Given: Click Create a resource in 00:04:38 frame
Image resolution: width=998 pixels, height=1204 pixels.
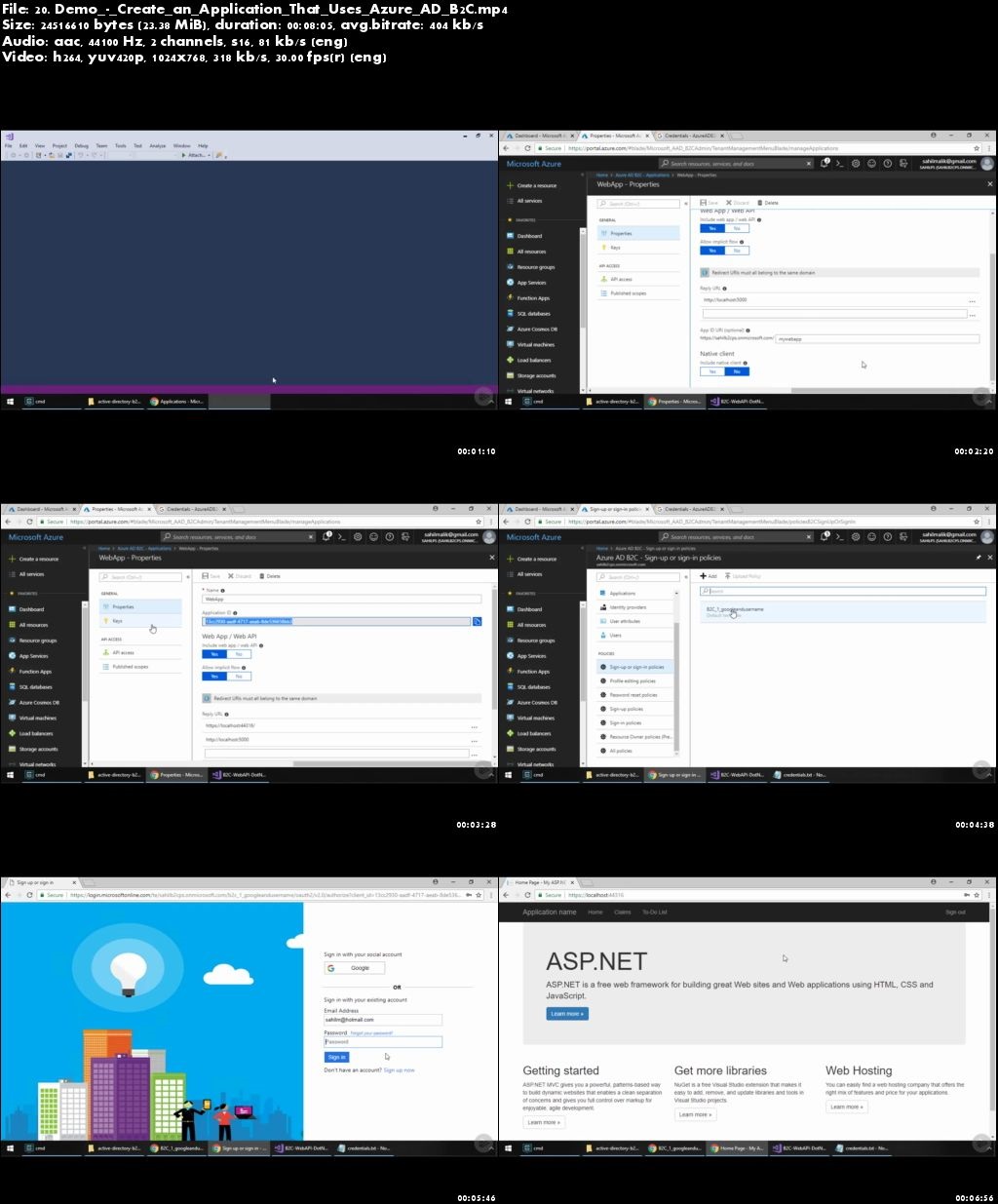Looking at the screenshot, I should pyautogui.click(x=531, y=559).
